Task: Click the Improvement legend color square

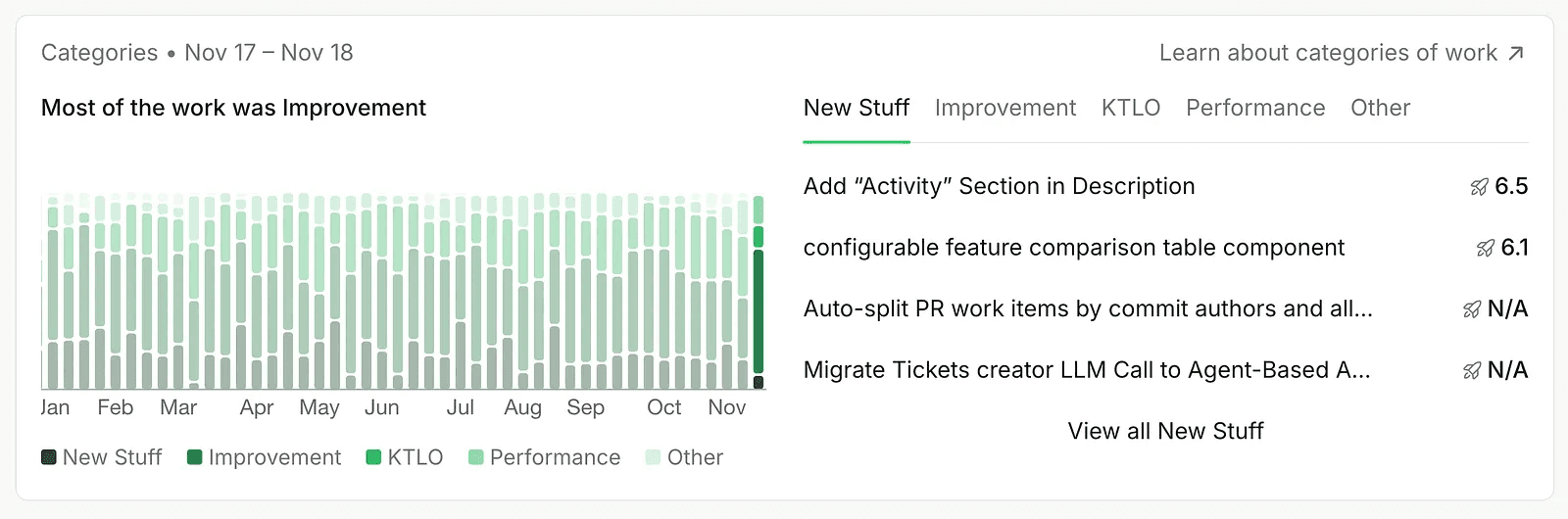Action: click(x=195, y=457)
